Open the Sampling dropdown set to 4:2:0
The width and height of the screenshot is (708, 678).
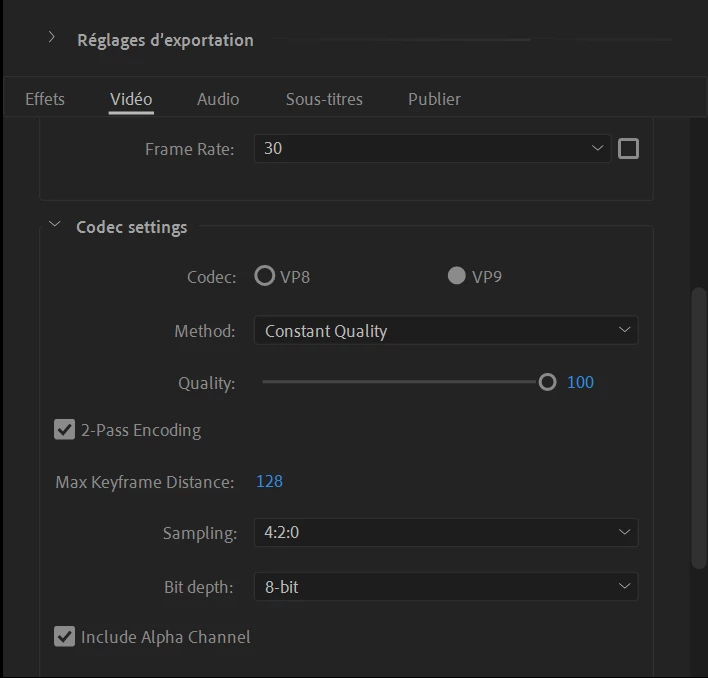click(445, 533)
